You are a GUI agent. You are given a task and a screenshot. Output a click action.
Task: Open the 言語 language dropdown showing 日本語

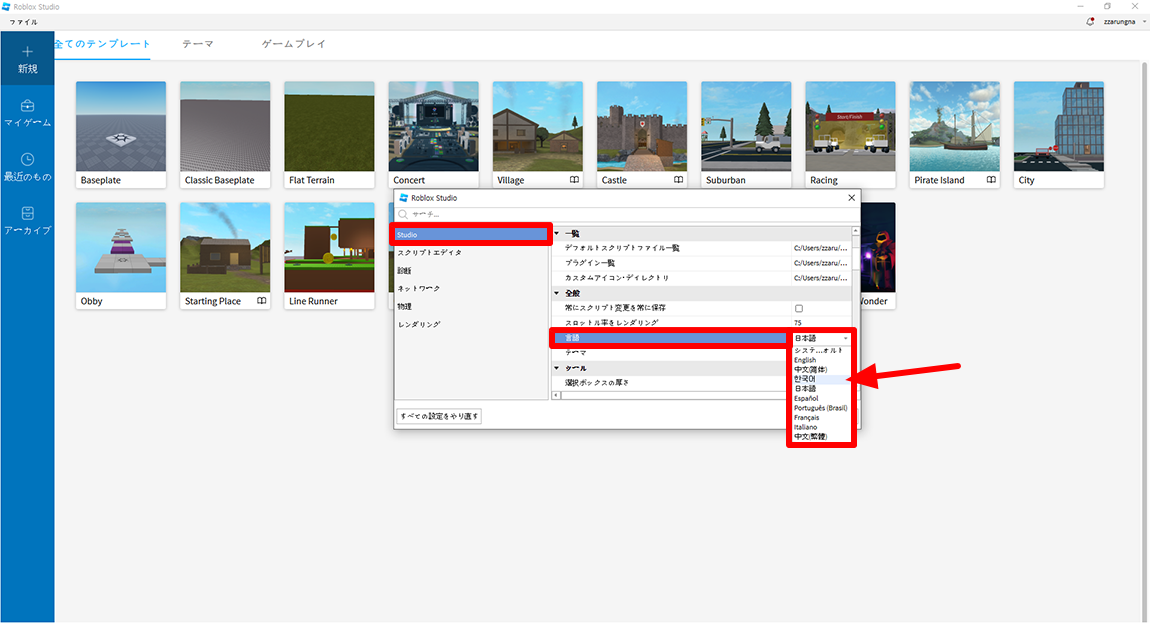pos(821,338)
